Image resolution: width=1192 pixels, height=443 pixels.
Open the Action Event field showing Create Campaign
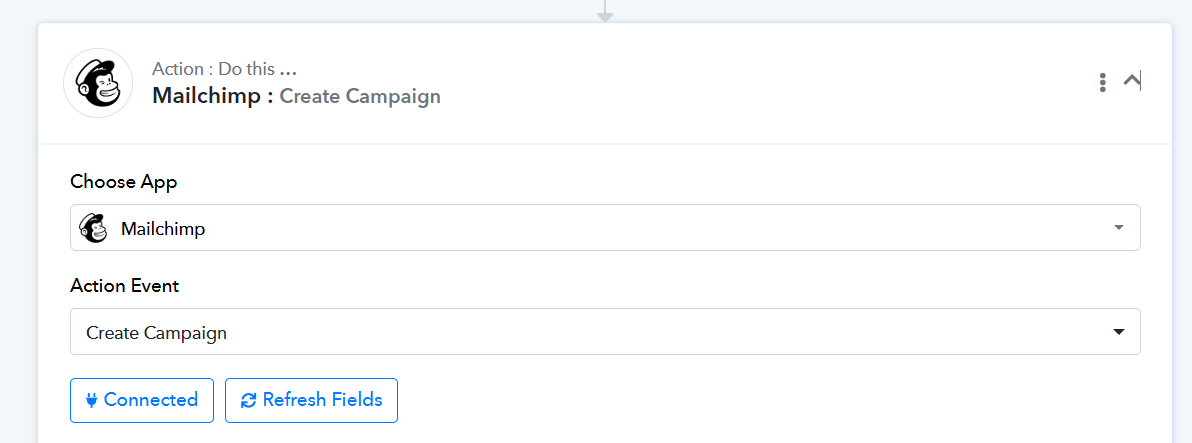605,331
